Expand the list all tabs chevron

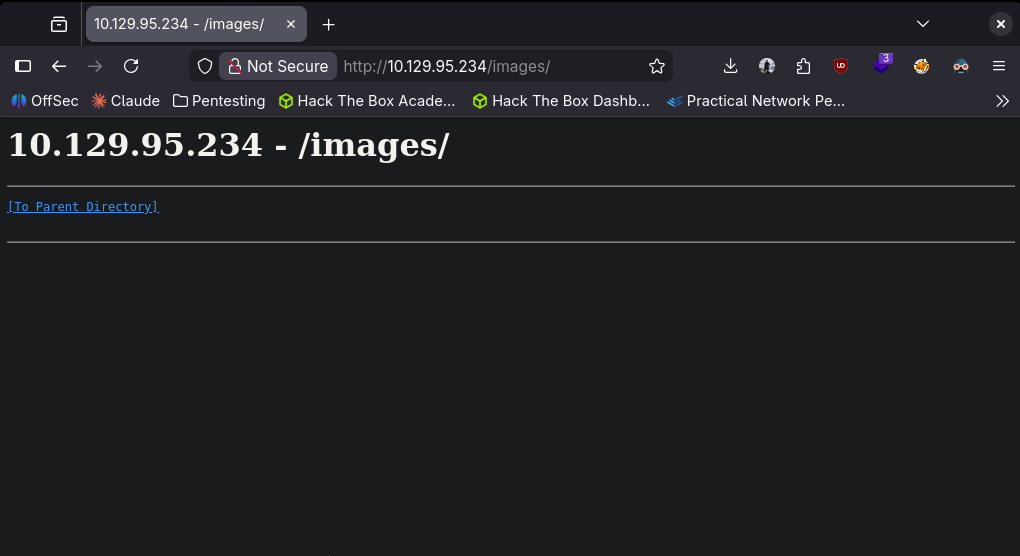point(923,24)
